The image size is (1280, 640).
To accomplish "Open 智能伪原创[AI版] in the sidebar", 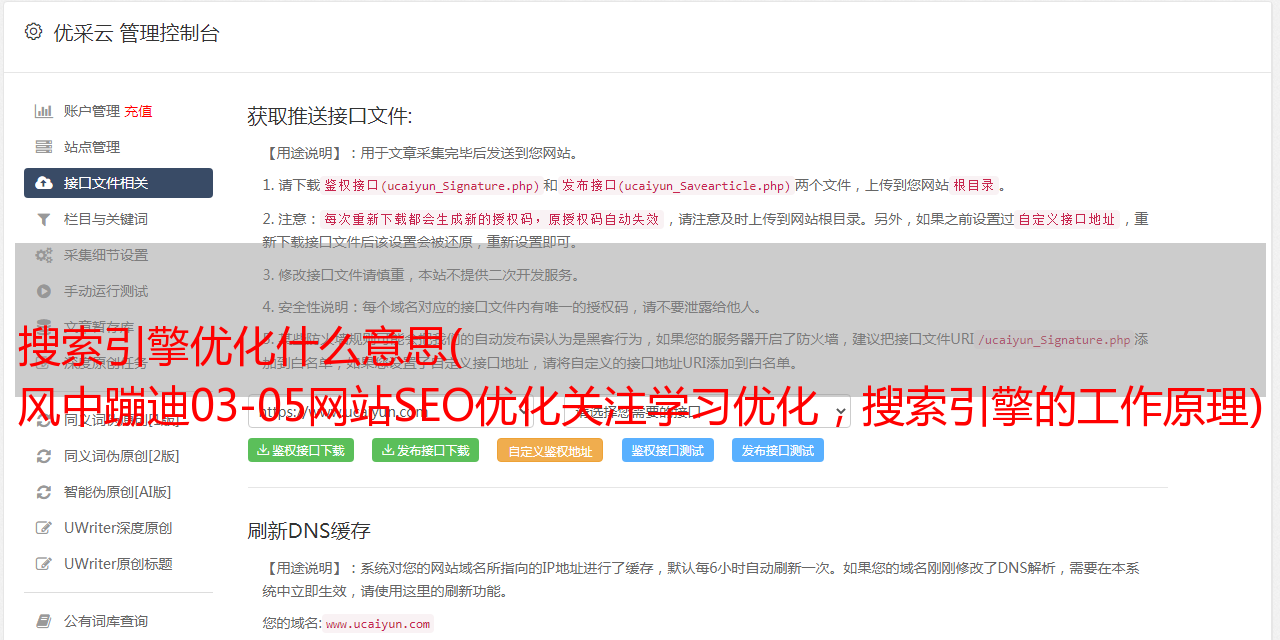I will (118, 492).
